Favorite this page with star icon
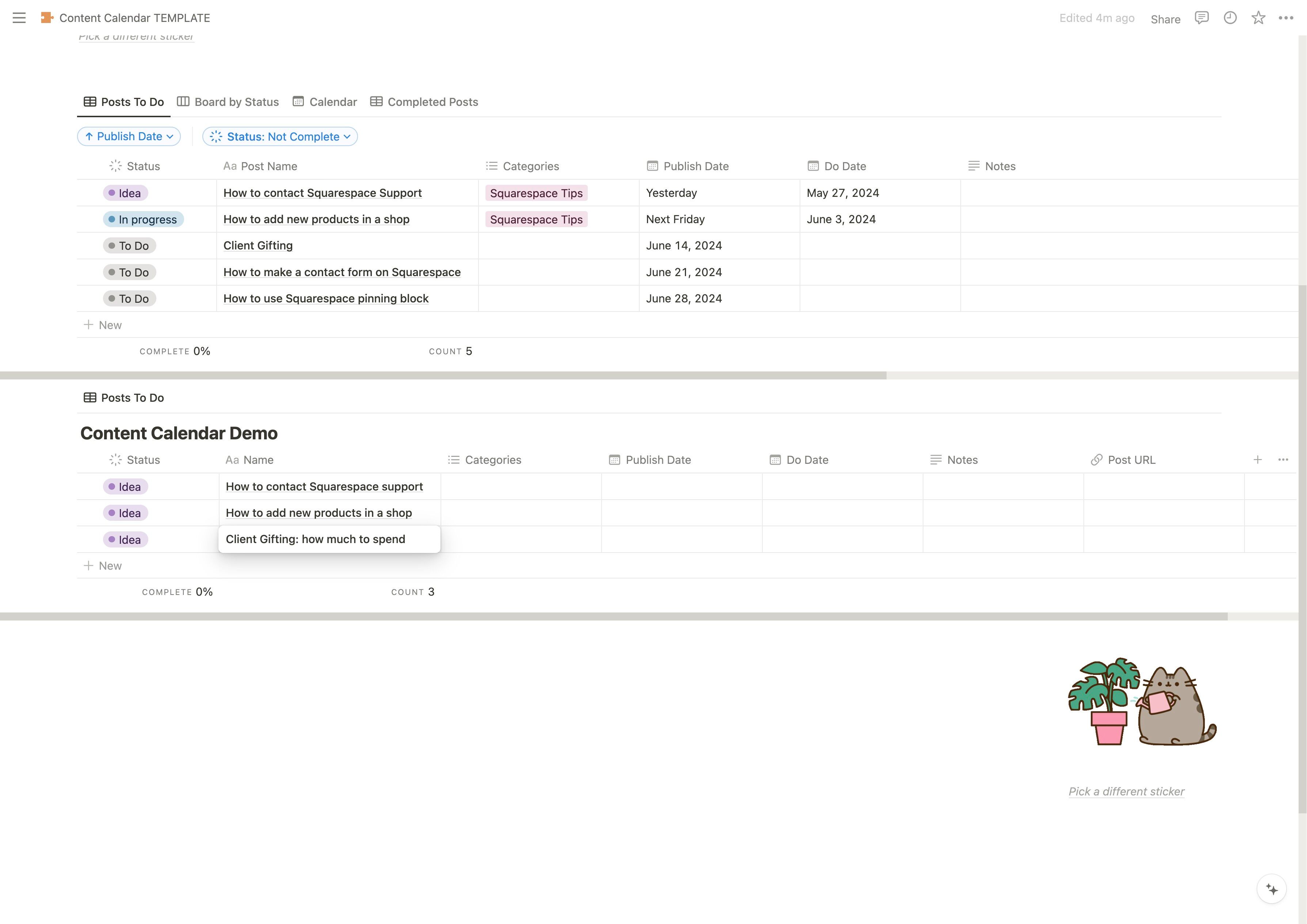The width and height of the screenshot is (1307, 924). click(x=1258, y=18)
